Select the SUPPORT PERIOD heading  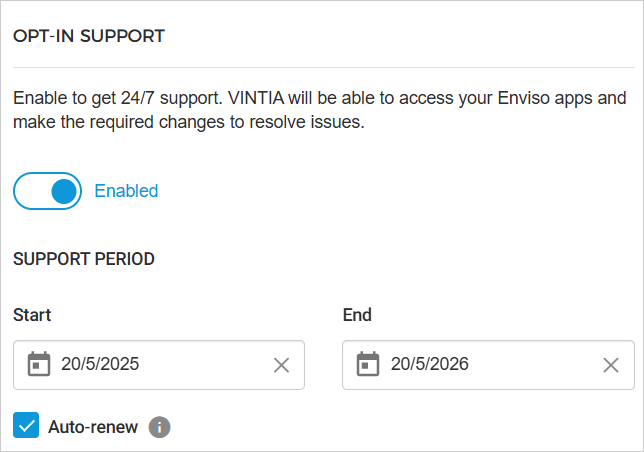pos(84,259)
